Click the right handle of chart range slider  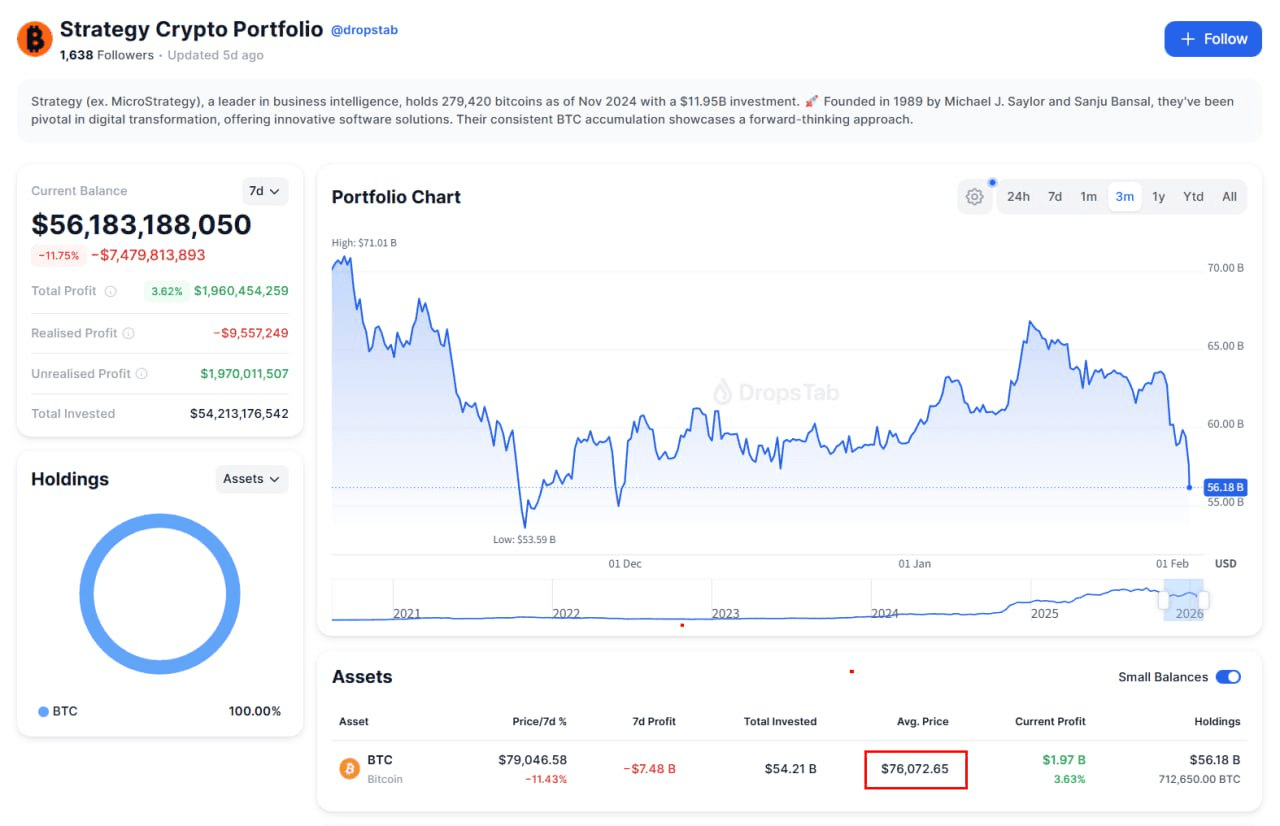tap(1203, 600)
